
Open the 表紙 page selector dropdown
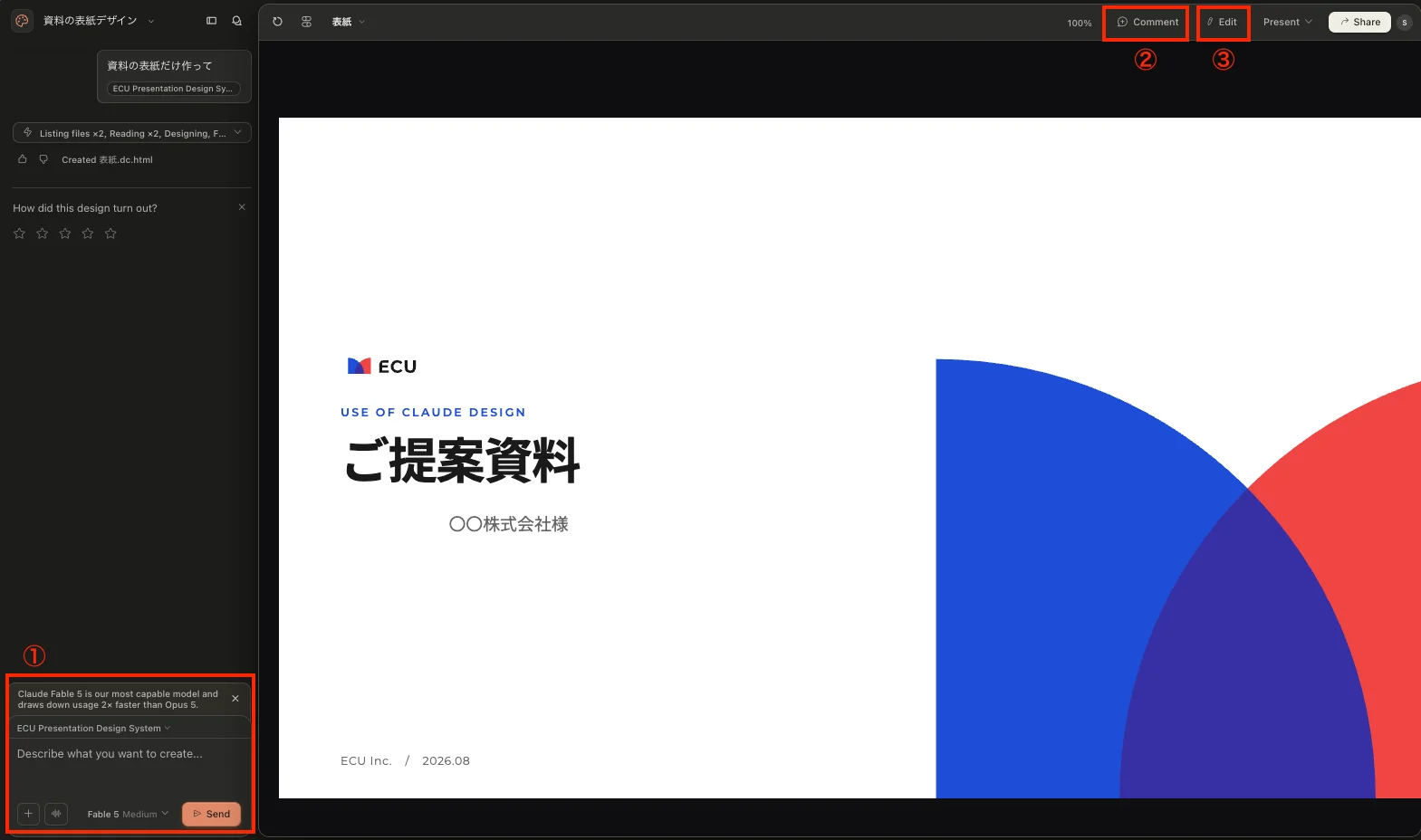pos(348,22)
